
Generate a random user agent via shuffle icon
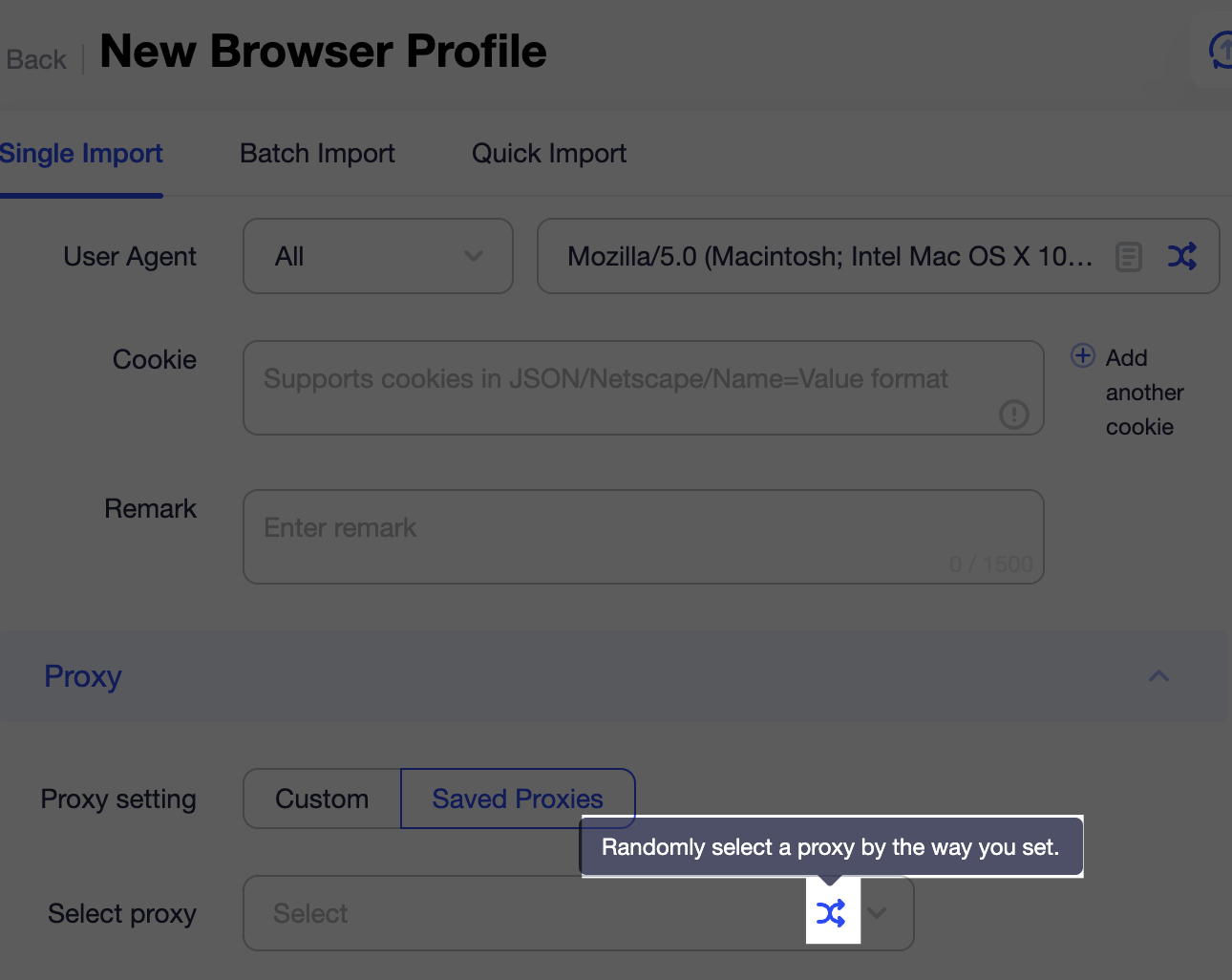click(x=1182, y=256)
